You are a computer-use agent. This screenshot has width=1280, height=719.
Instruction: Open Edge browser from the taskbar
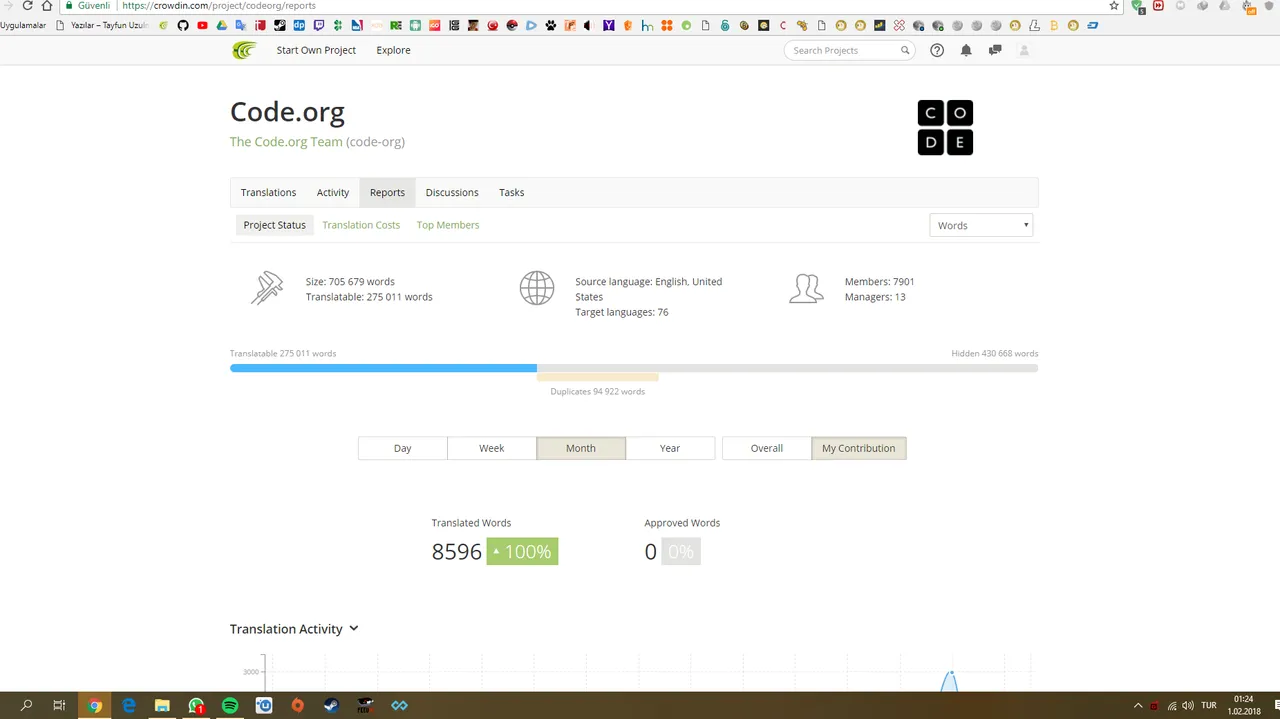(x=128, y=705)
